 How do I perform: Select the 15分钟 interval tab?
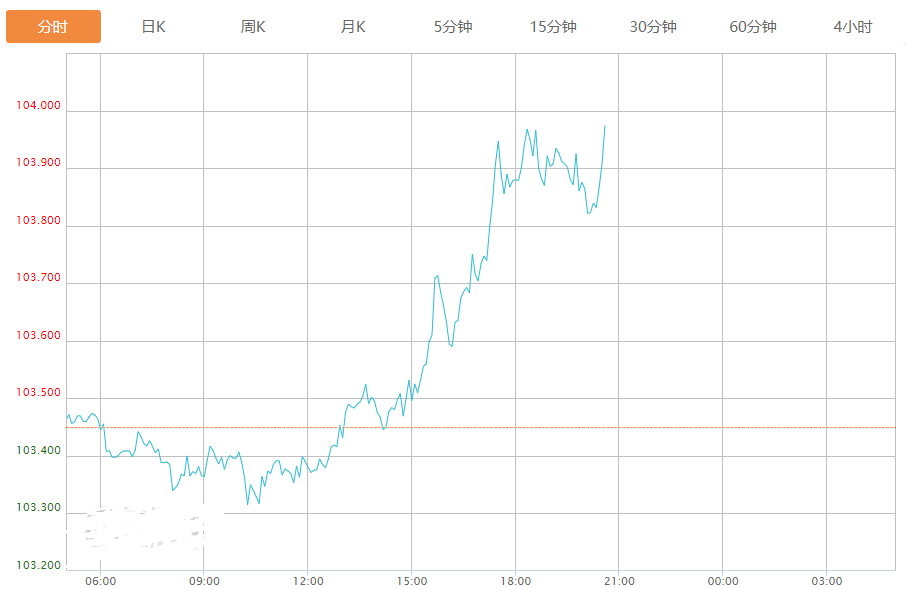point(553,27)
